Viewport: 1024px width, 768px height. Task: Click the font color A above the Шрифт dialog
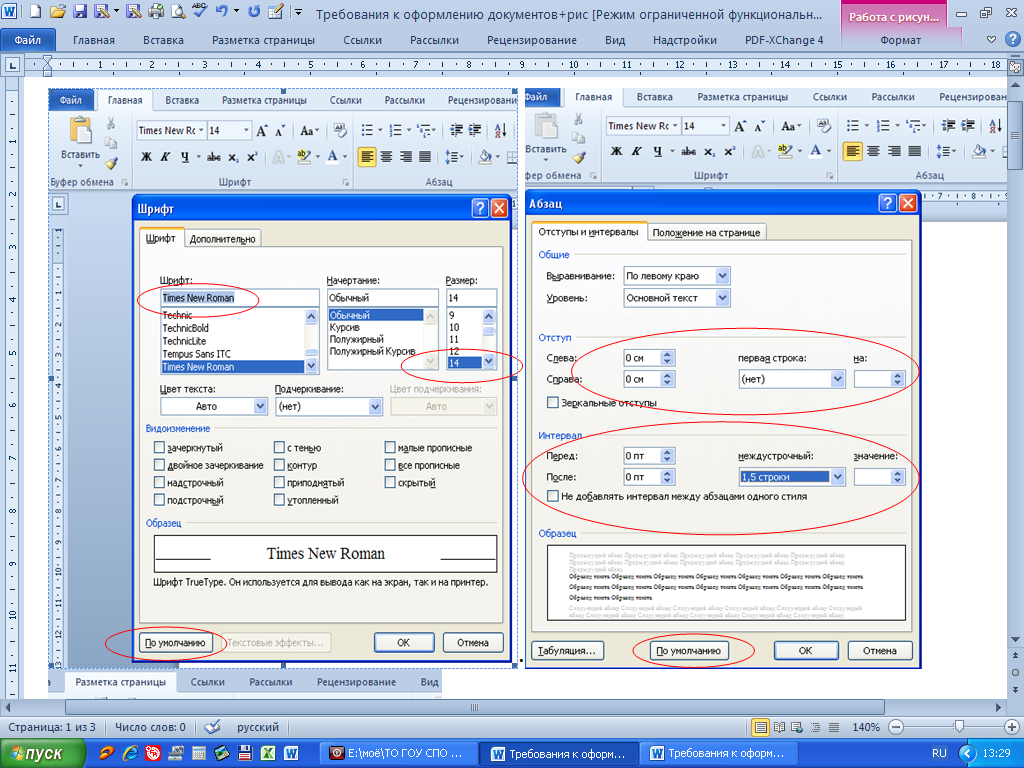[x=332, y=157]
